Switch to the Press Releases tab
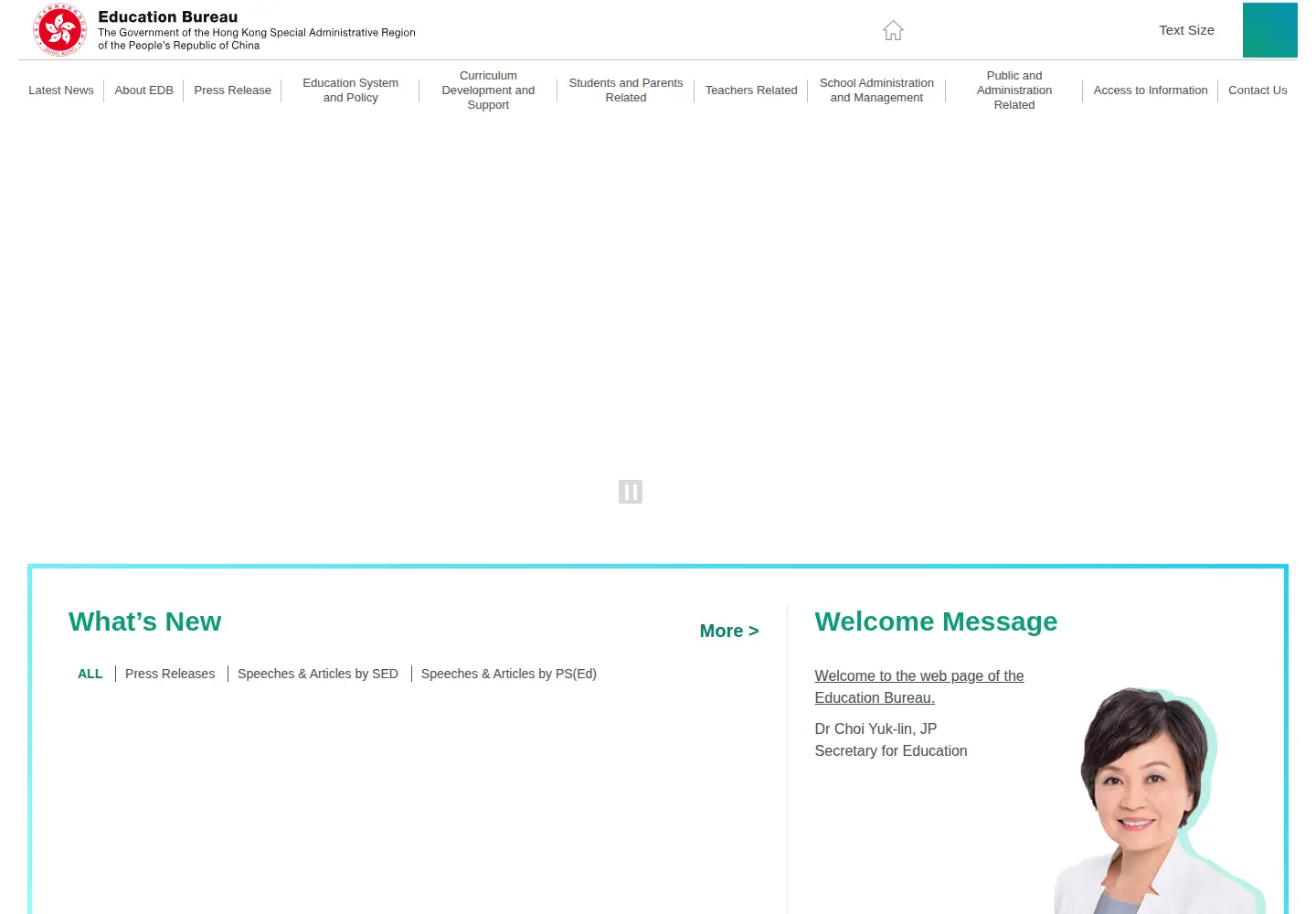This screenshot has width=1316, height=914. pyautogui.click(x=170, y=674)
